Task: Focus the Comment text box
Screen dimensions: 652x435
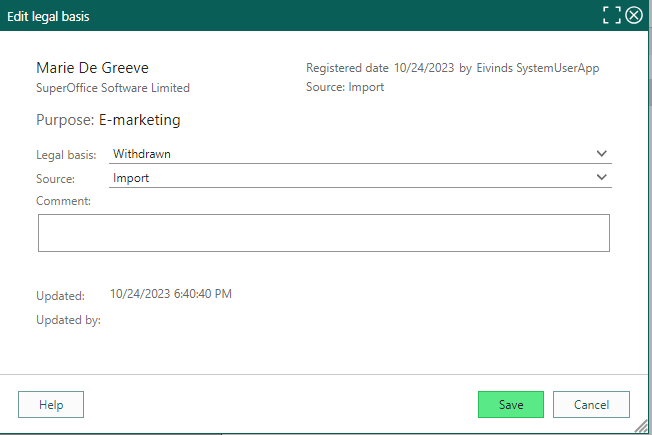Action: [x=323, y=232]
